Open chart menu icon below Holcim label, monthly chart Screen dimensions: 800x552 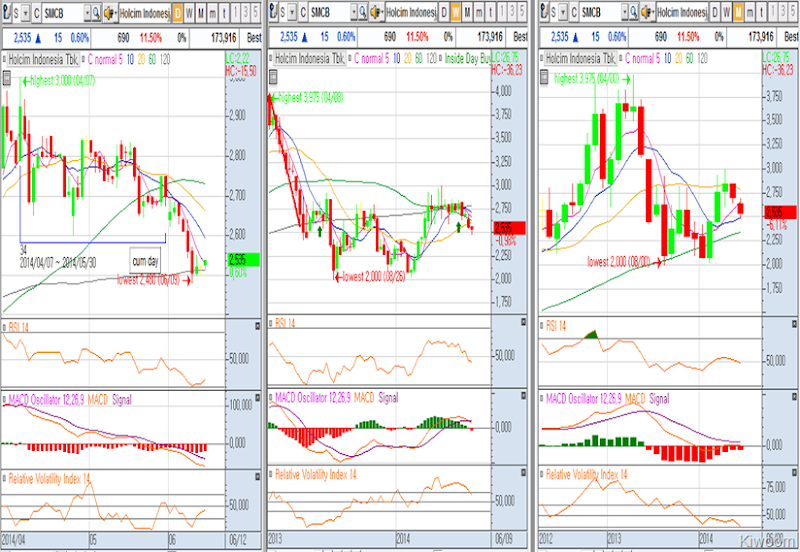point(544,77)
